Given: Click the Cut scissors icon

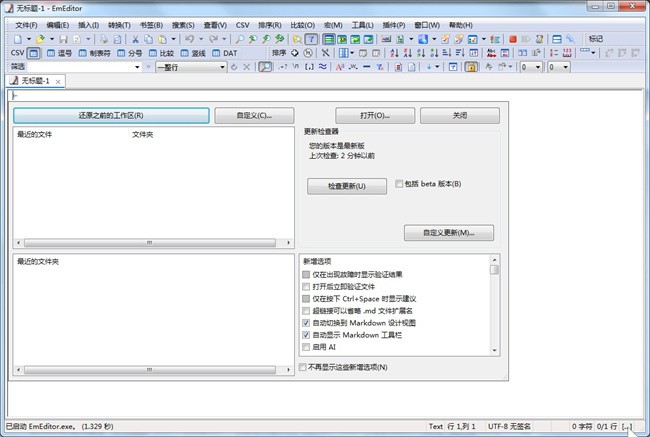Looking at the screenshot, I should [133, 39].
